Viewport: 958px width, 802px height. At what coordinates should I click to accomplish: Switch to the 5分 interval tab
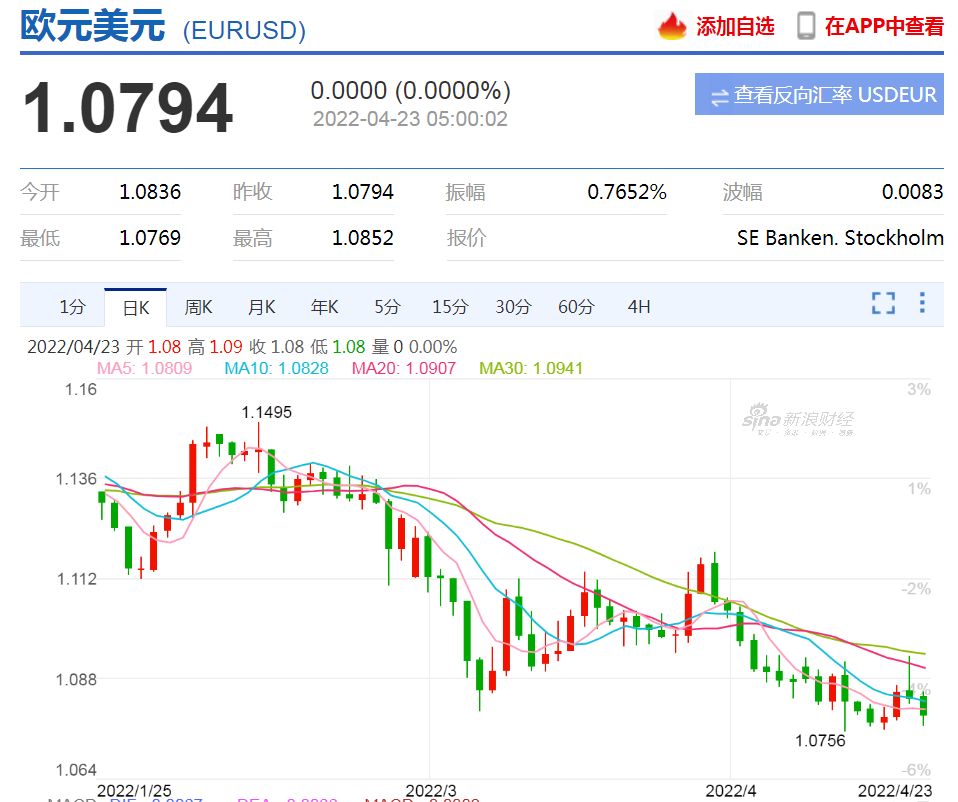coord(387,307)
